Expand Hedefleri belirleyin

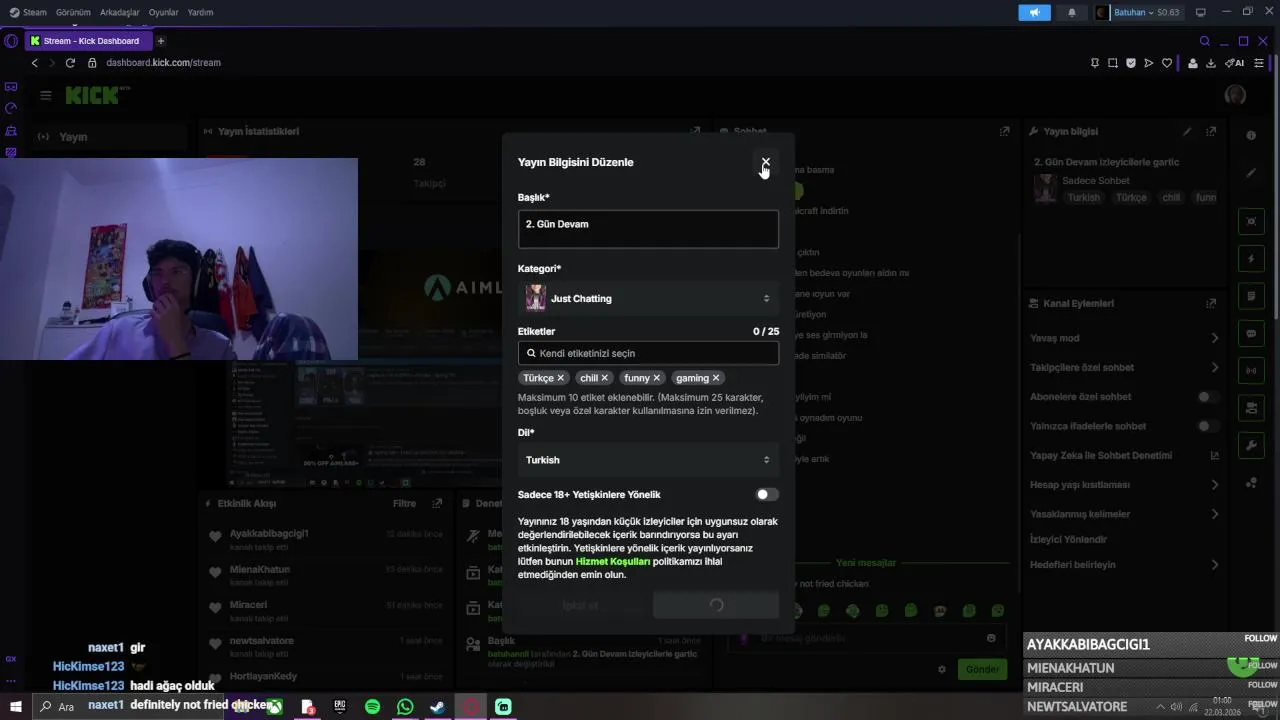(x=1124, y=565)
